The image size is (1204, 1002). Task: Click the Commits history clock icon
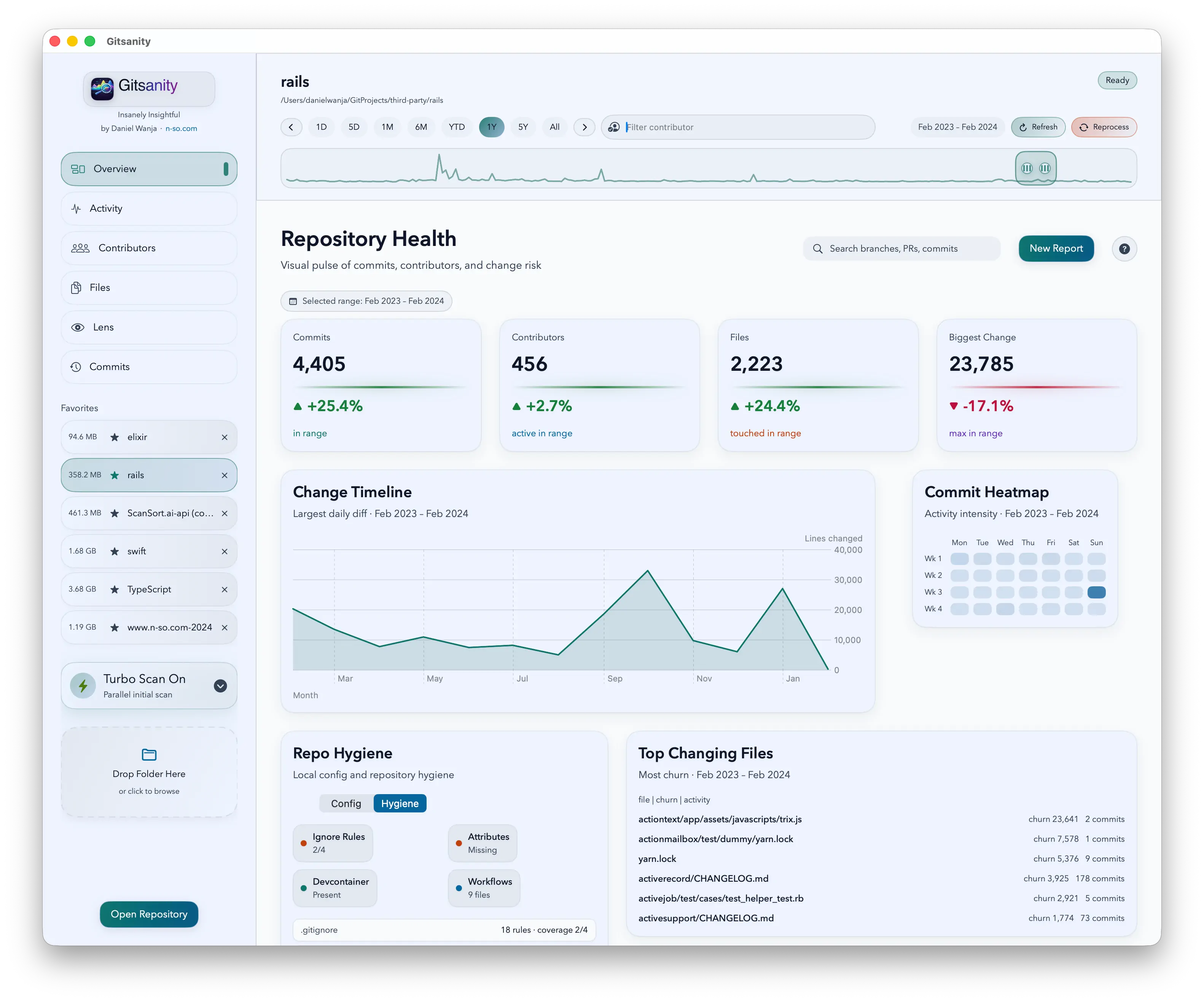pyautogui.click(x=76, y=367)
